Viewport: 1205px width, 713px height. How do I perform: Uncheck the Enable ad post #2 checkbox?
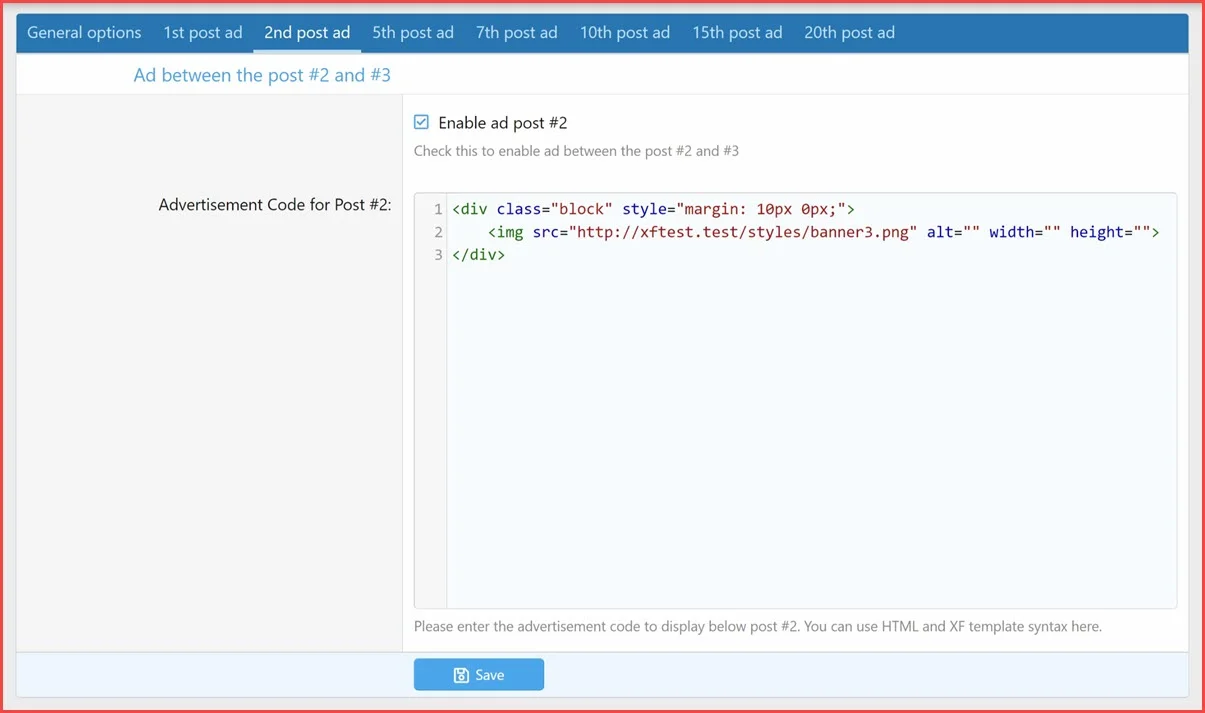click(x=422, y=123)
